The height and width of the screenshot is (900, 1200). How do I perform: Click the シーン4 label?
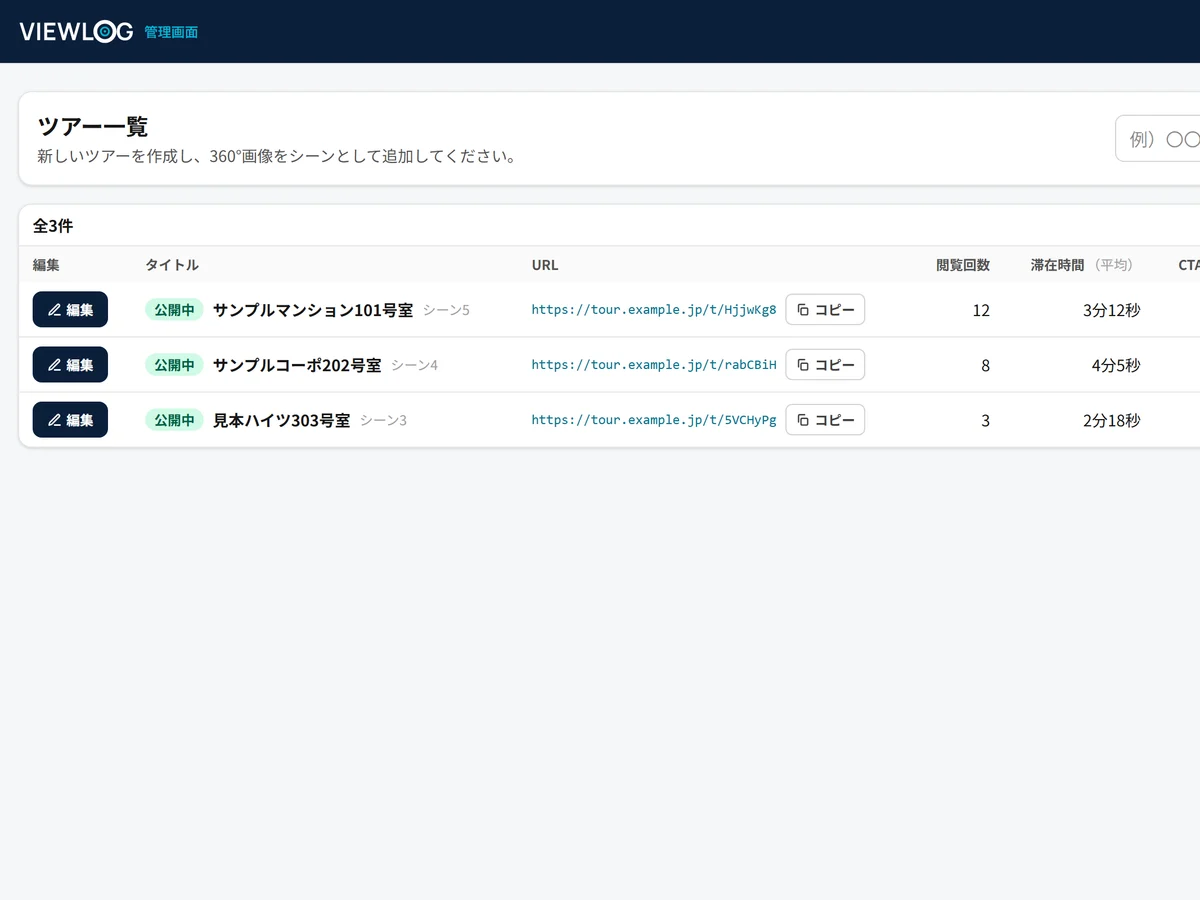(414, 365)
